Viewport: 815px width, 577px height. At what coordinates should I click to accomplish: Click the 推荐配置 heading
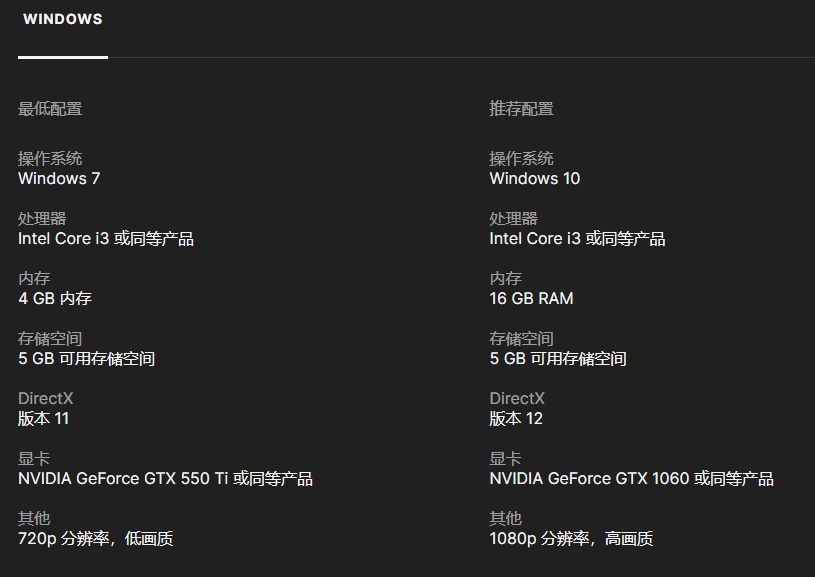click(x=521, y=109)
